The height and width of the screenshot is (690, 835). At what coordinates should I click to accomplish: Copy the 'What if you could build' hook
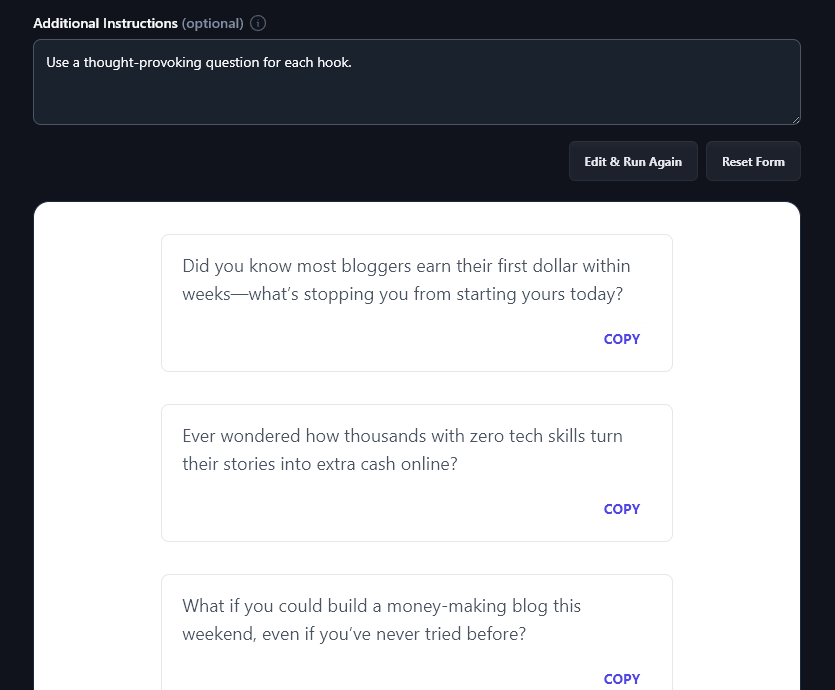(x=621, y=678)
